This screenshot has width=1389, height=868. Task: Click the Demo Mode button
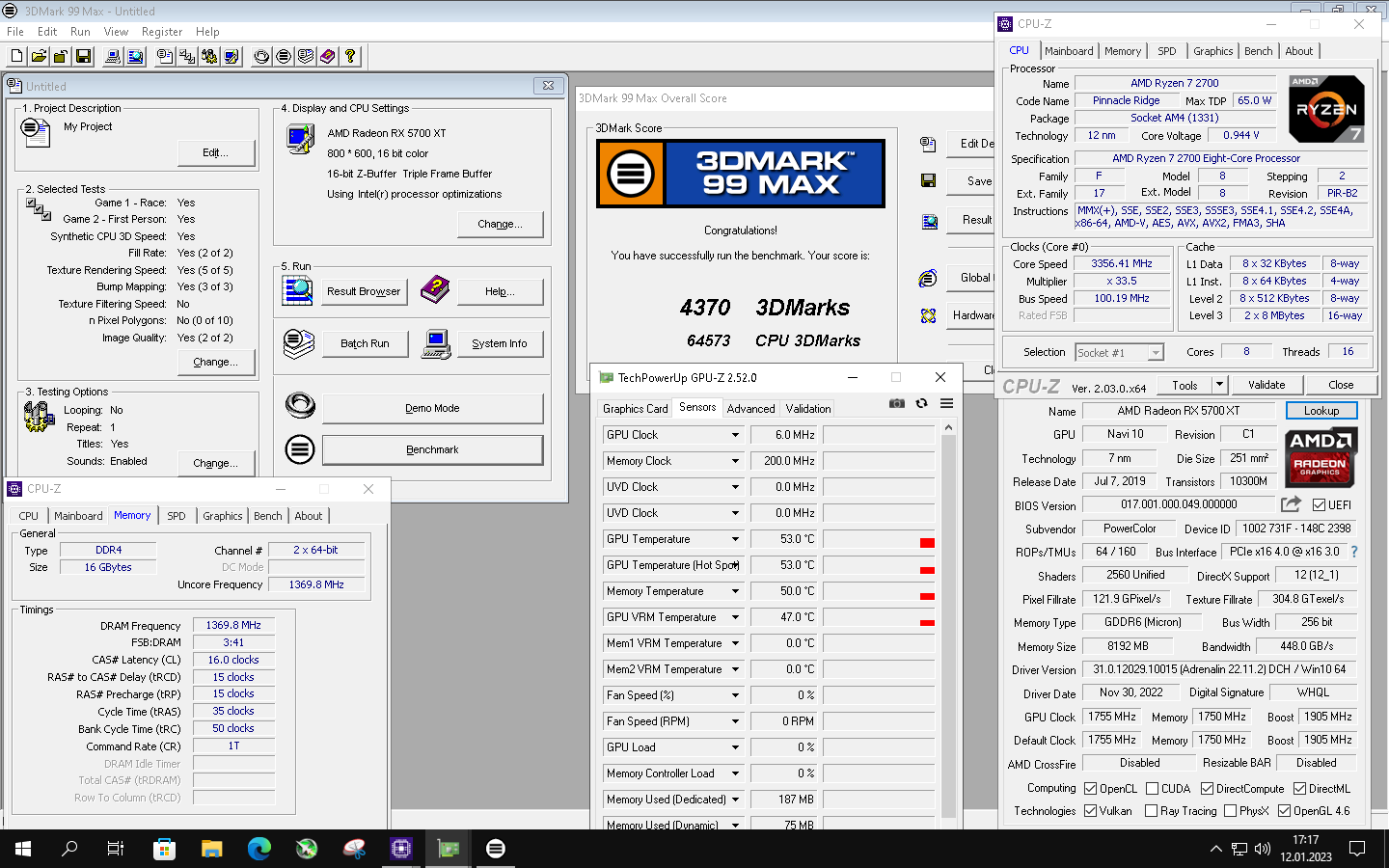point(432,408)
